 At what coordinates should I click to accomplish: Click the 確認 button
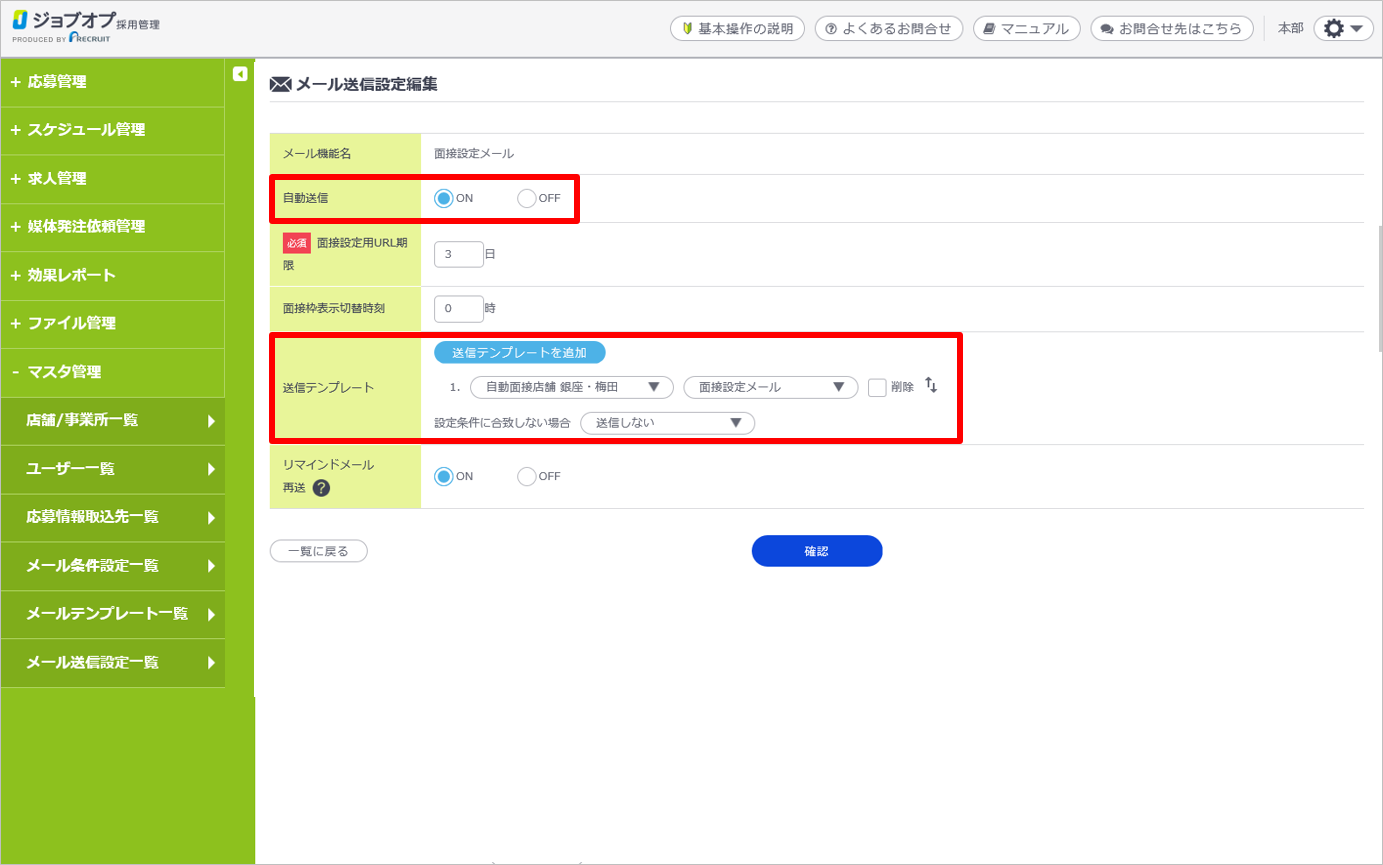coord(816,551)
